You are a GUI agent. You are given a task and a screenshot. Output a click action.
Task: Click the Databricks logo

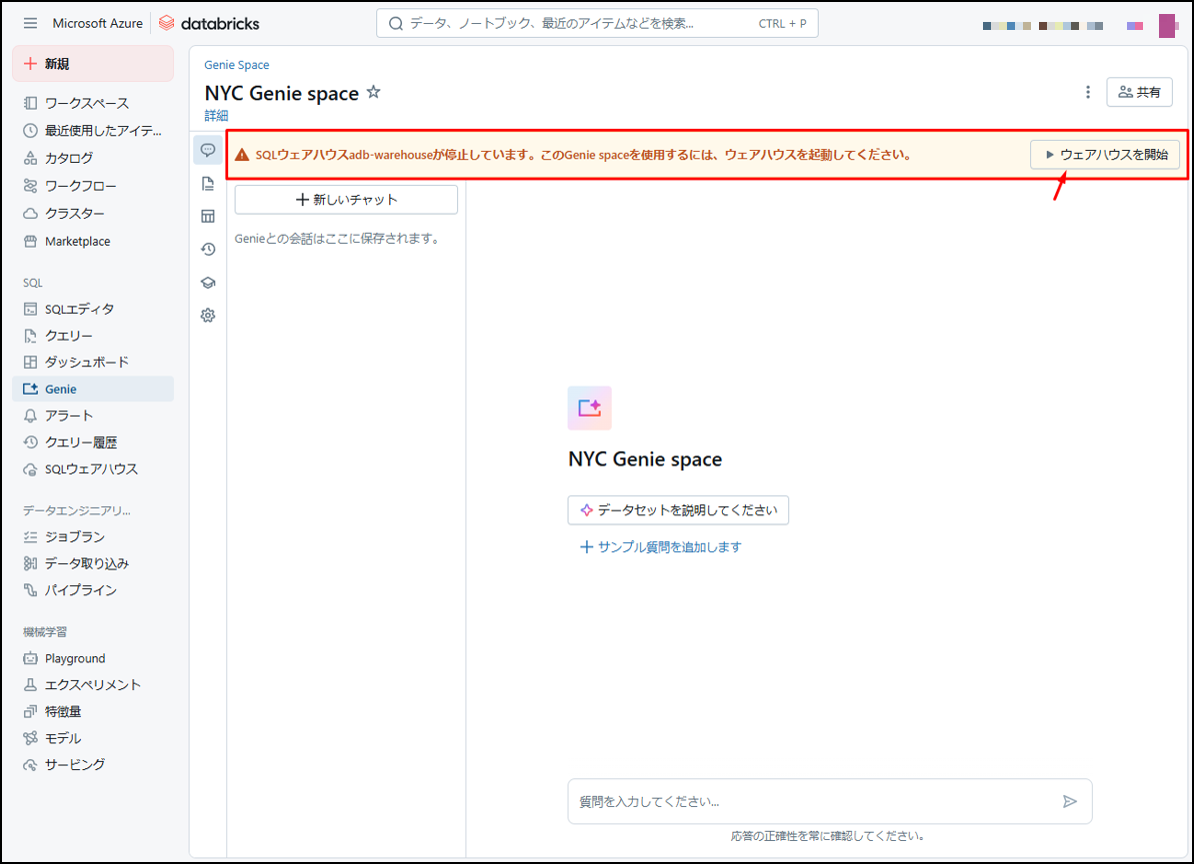pos(209,24)
